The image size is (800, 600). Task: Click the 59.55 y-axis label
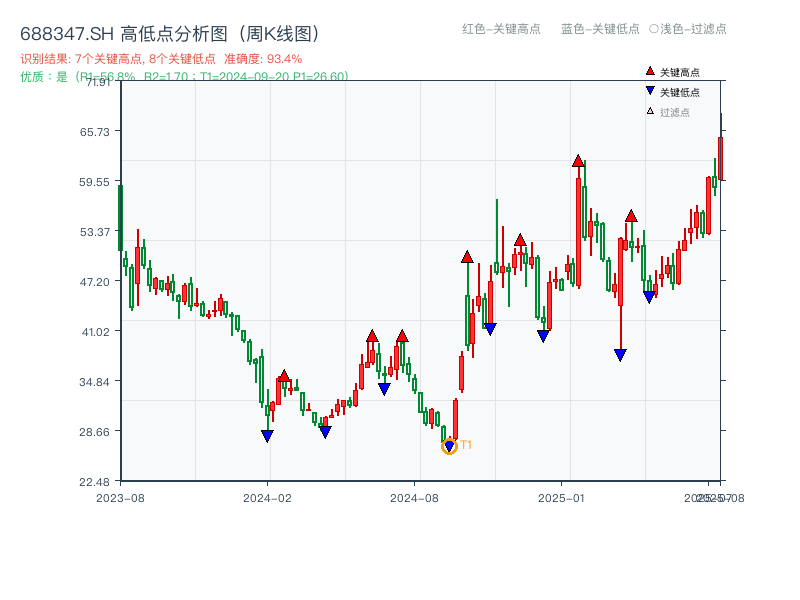(94, 182)
